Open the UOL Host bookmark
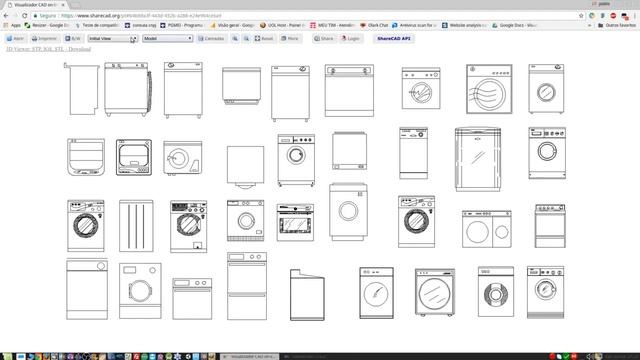 [x=282, y=25]
